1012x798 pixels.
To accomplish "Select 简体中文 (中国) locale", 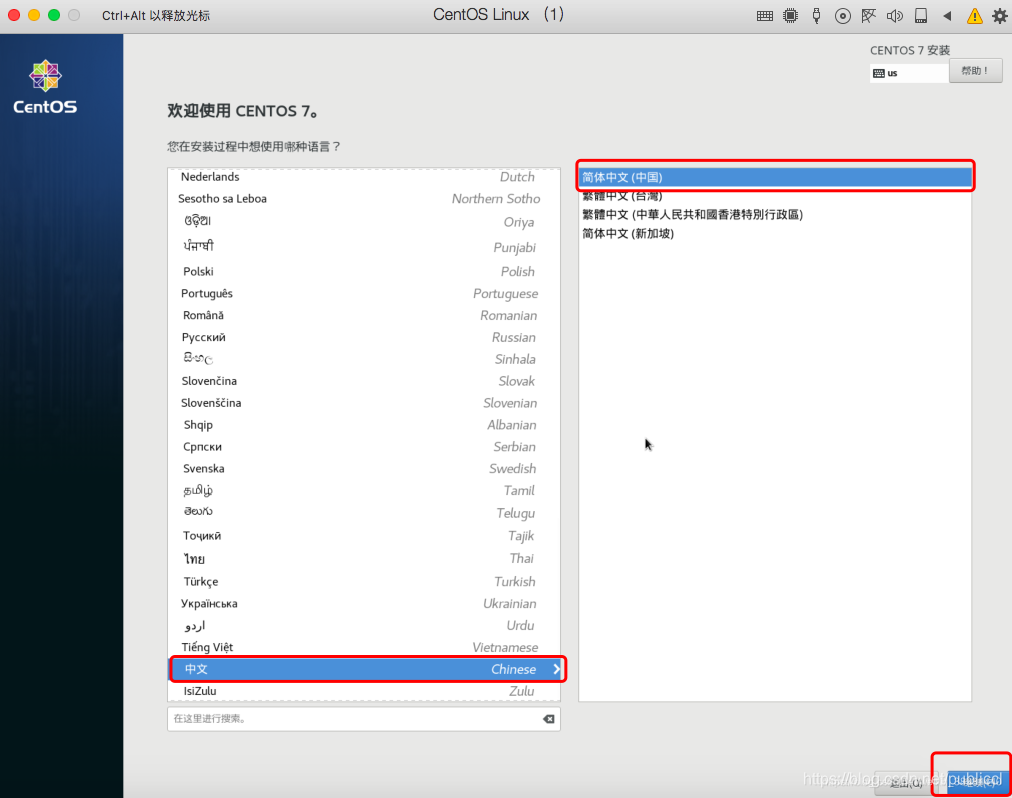I will tap(775, 177).
